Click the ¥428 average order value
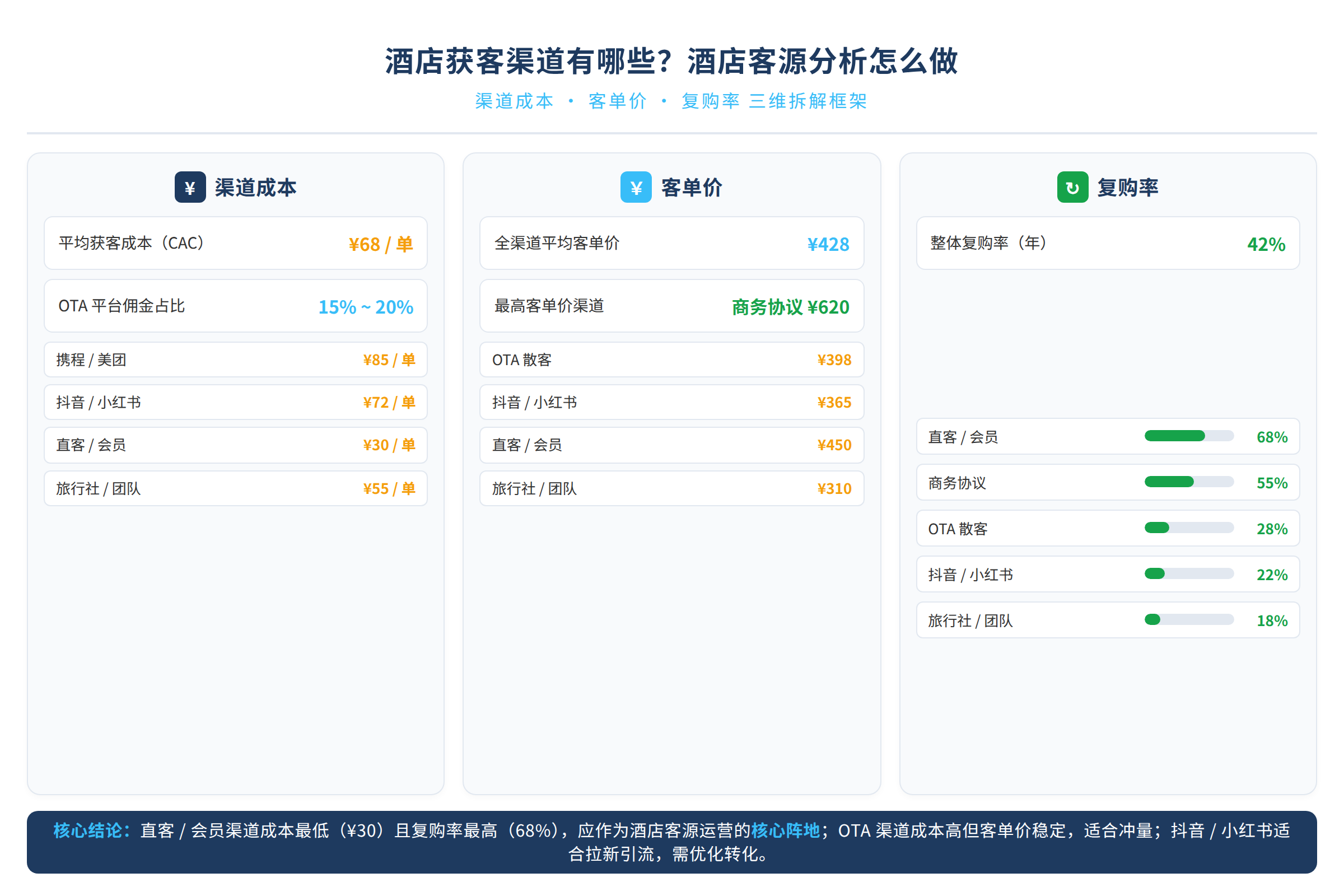The height and width of the screenshot is (896, 1344). (828, 244)
